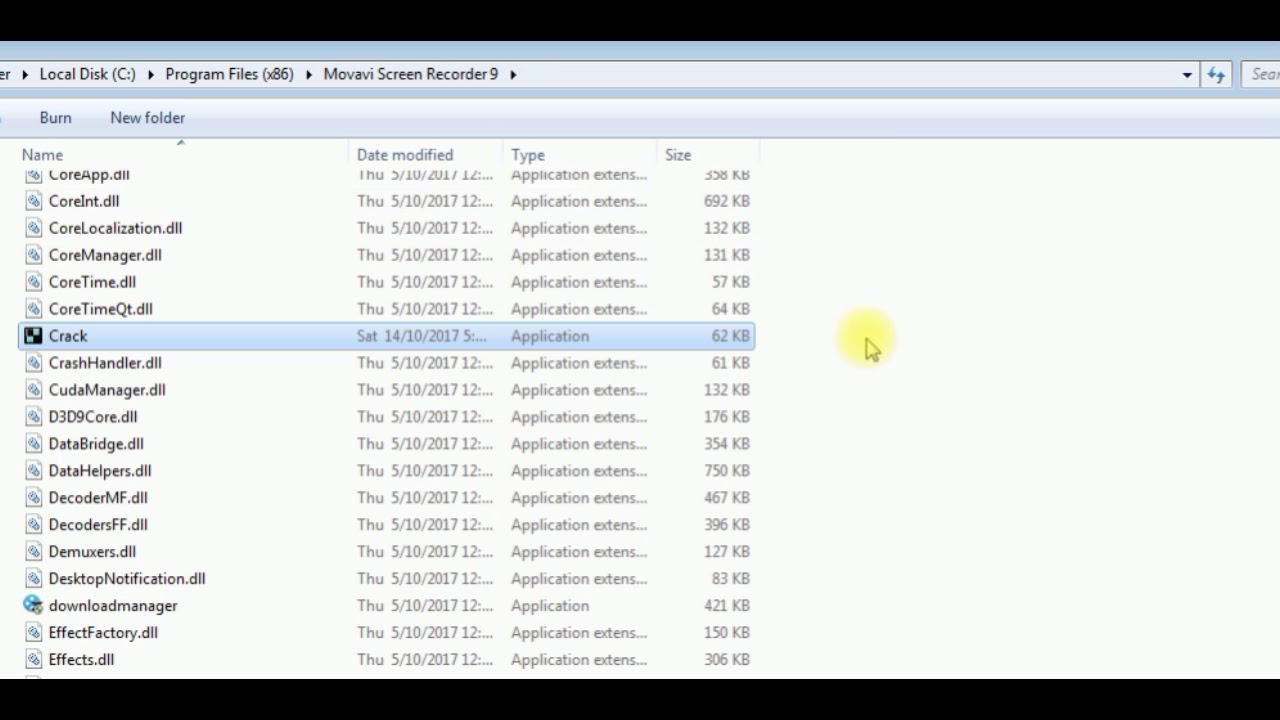Click the 692 KB size of CoreInt.dll
This screenshot has width=1280, height=720.
727,201
